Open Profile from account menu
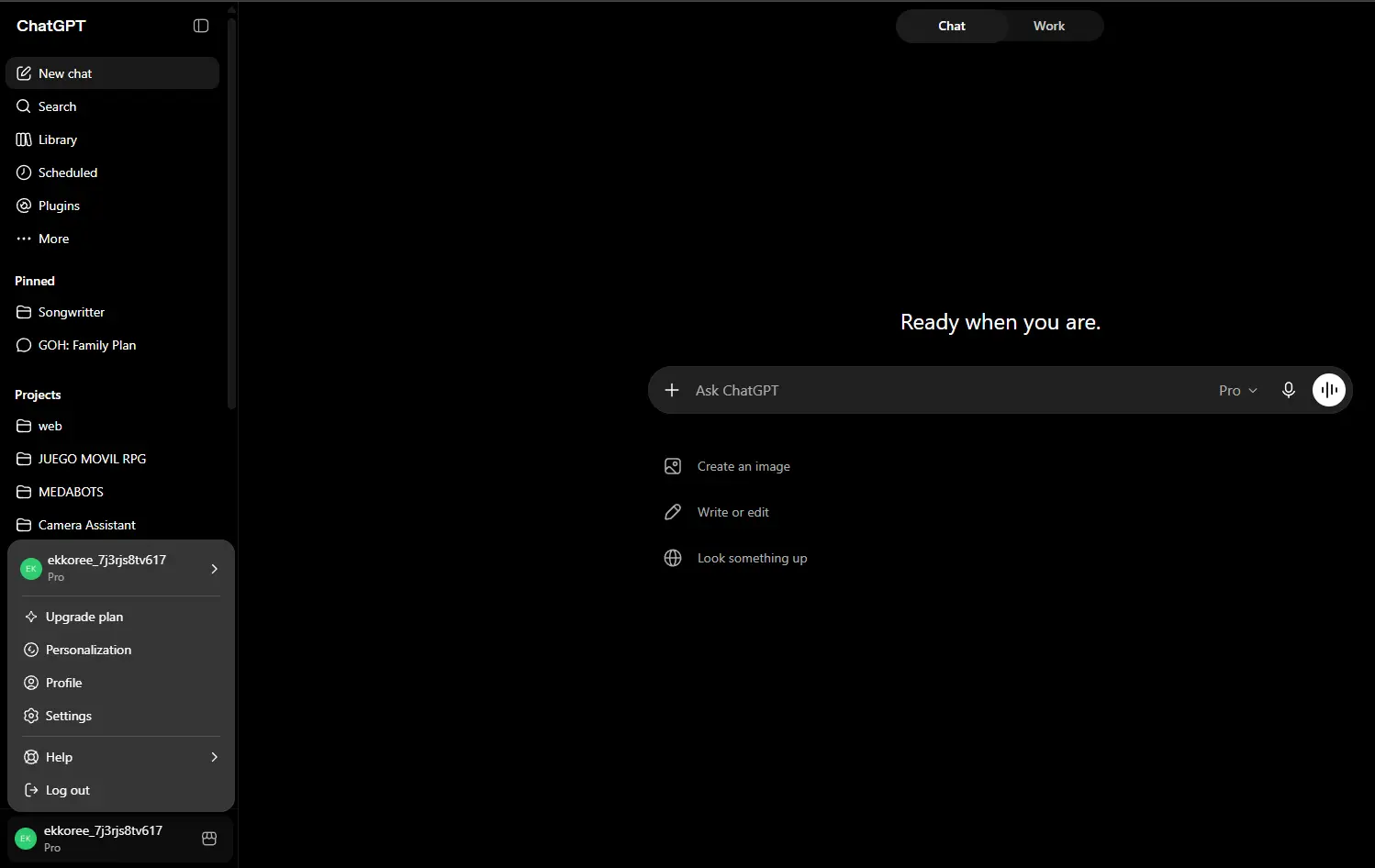 (121, 683)
